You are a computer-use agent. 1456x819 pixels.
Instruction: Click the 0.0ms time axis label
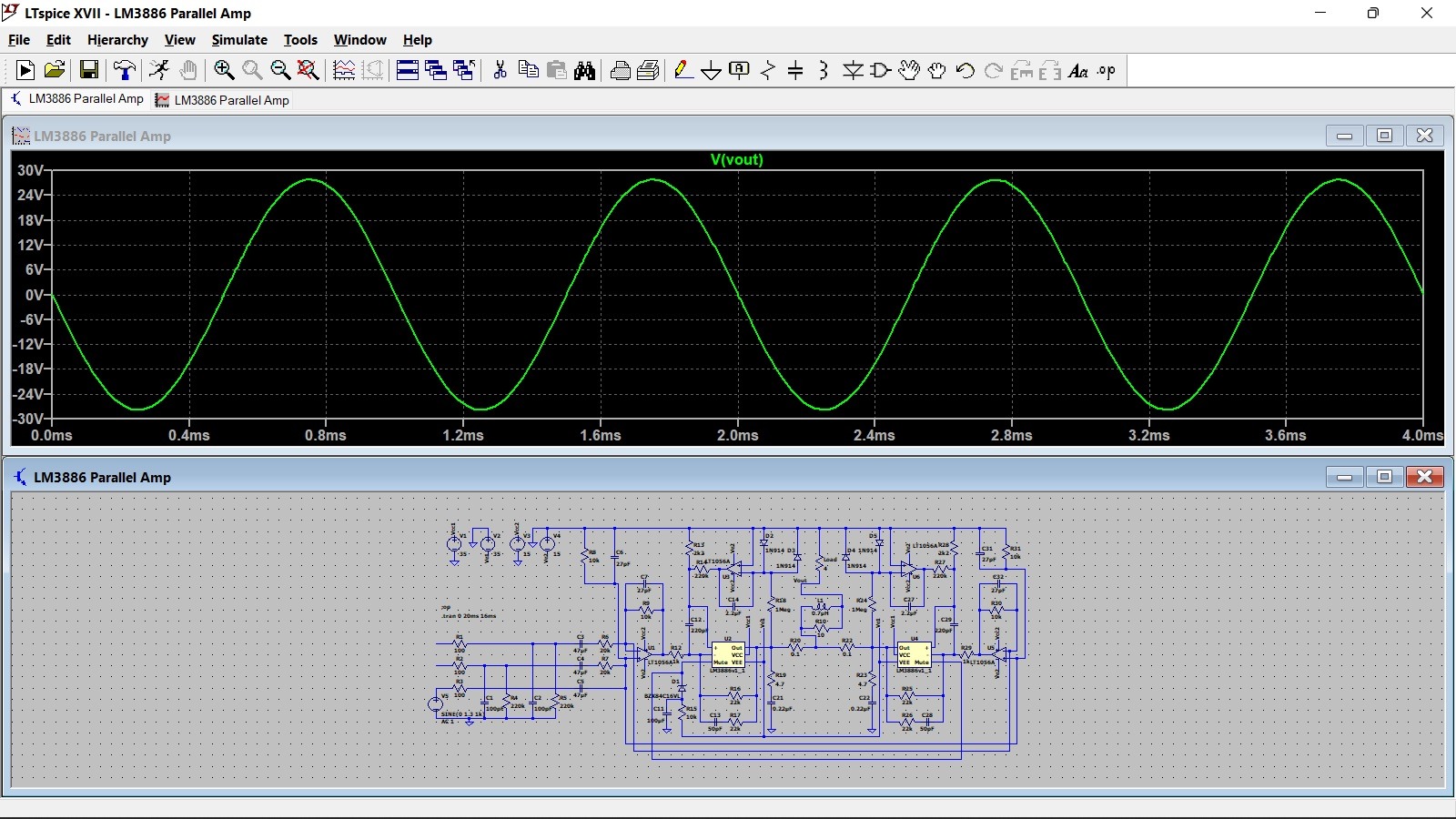[52, 435]
